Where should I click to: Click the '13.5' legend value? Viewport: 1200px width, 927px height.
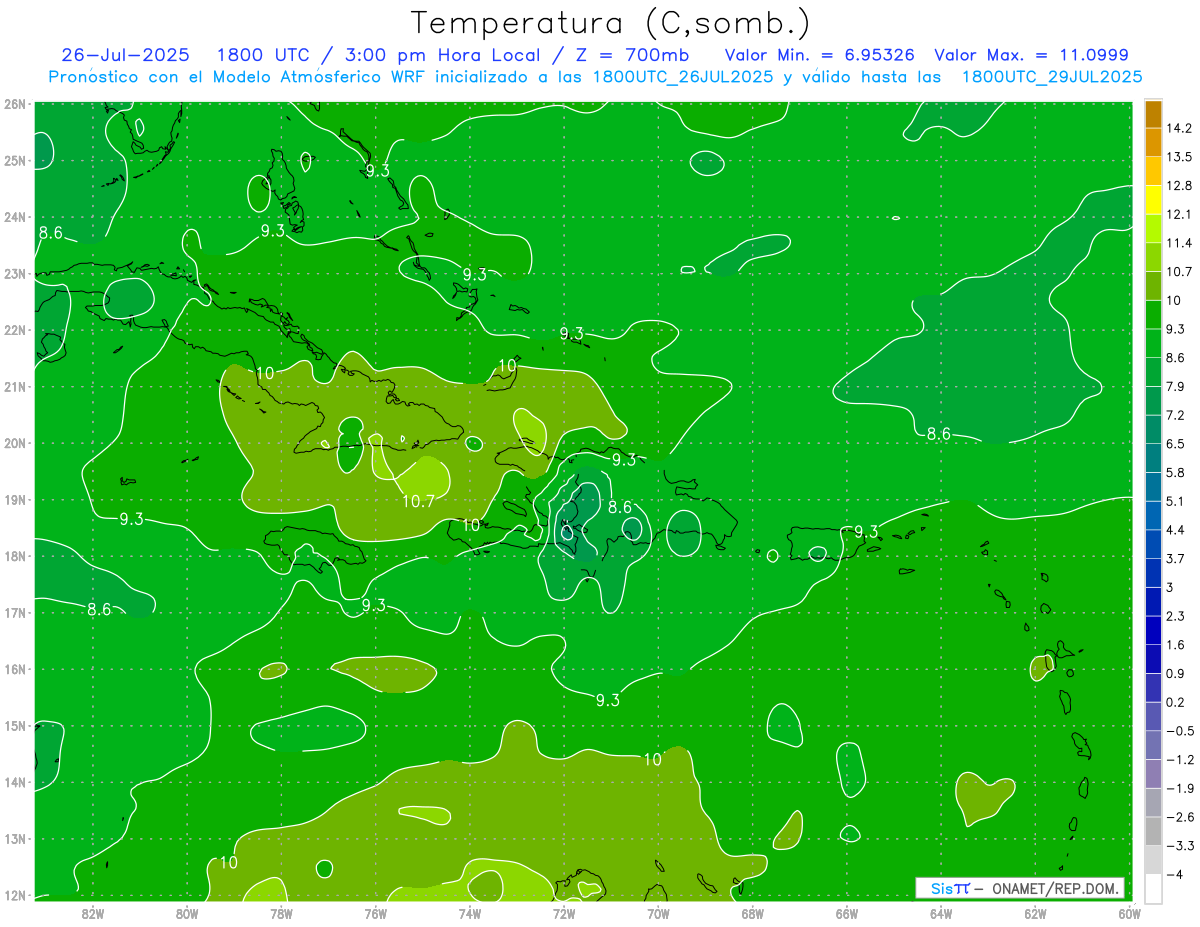pos(1180,157)
